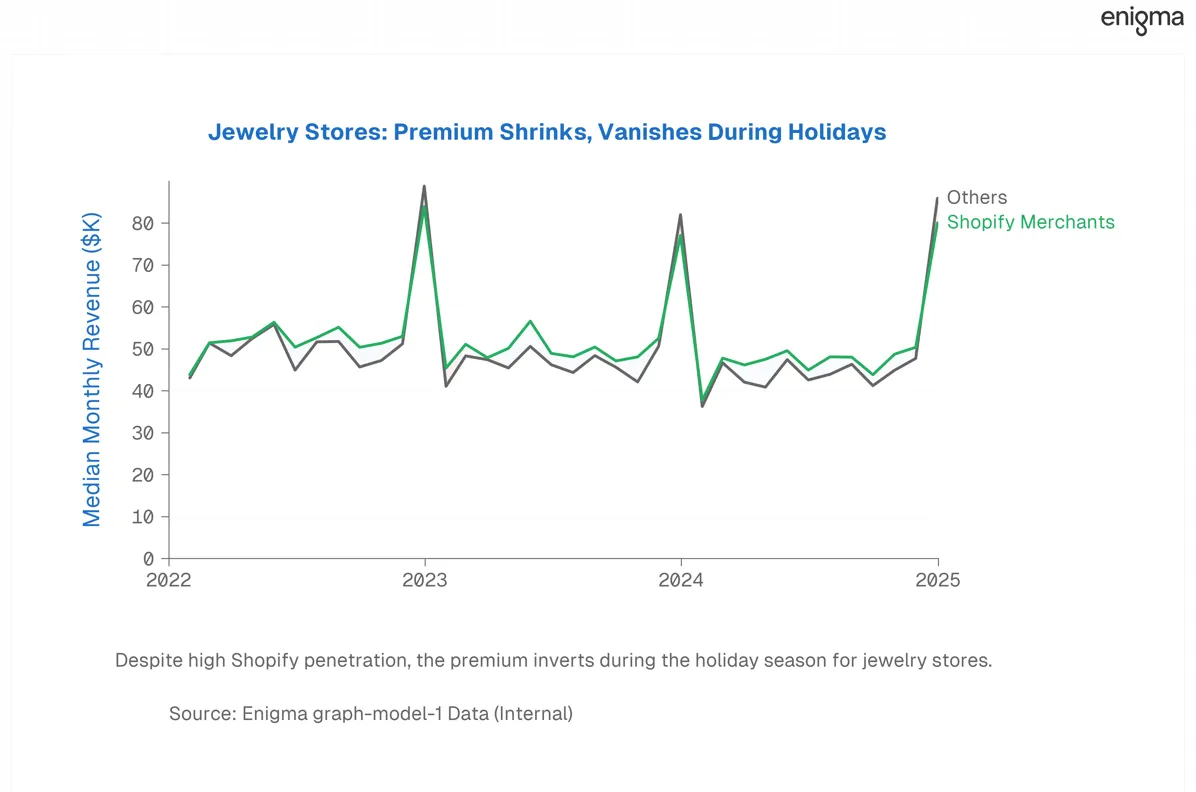
Task: Click the 80 y-axis tick label
Action: click(143, 224)
